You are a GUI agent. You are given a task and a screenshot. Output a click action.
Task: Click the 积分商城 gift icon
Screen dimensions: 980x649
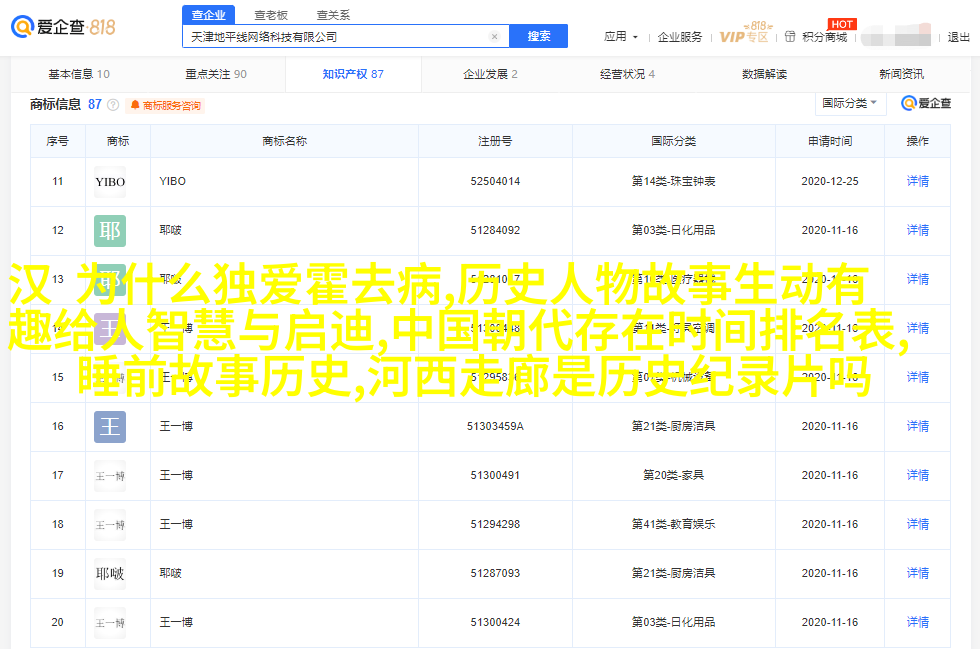pos(790,37)
